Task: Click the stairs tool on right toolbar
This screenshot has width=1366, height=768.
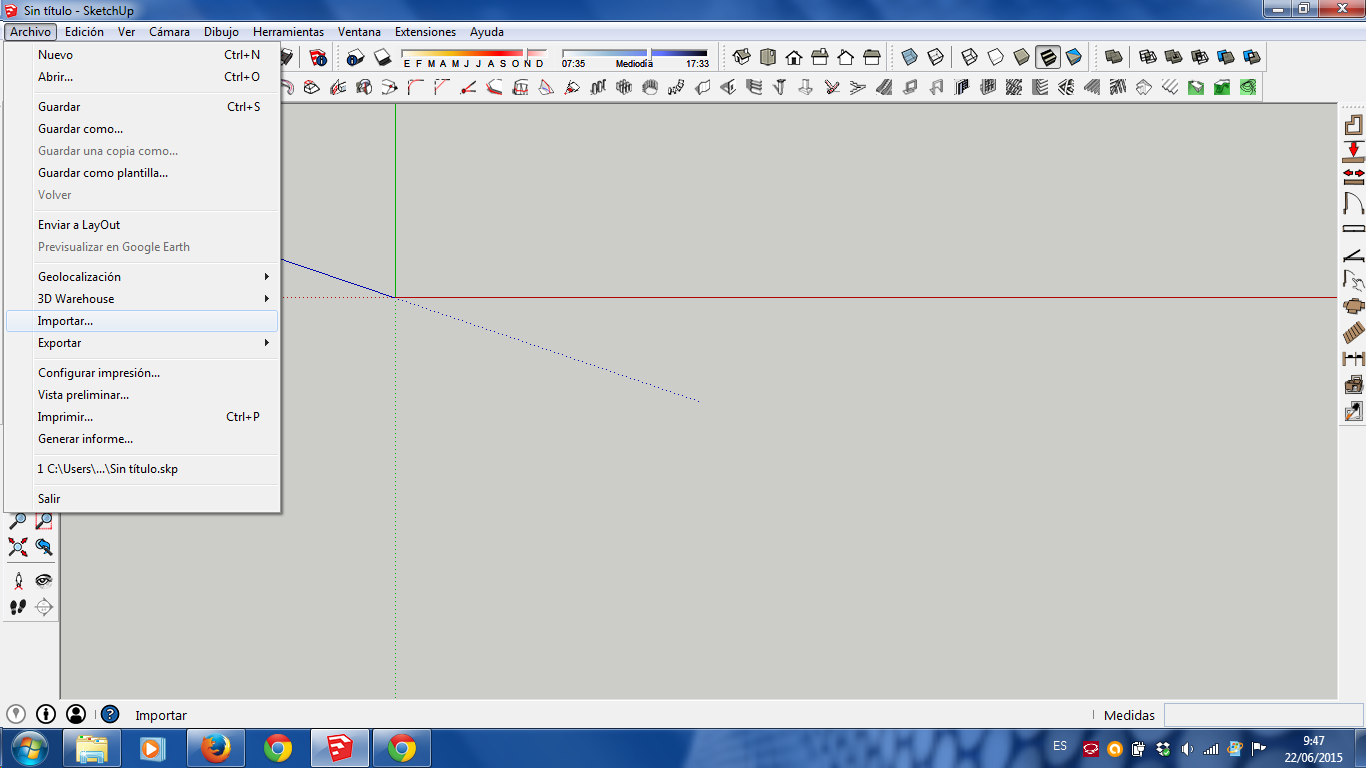Action: point(1353,333)
